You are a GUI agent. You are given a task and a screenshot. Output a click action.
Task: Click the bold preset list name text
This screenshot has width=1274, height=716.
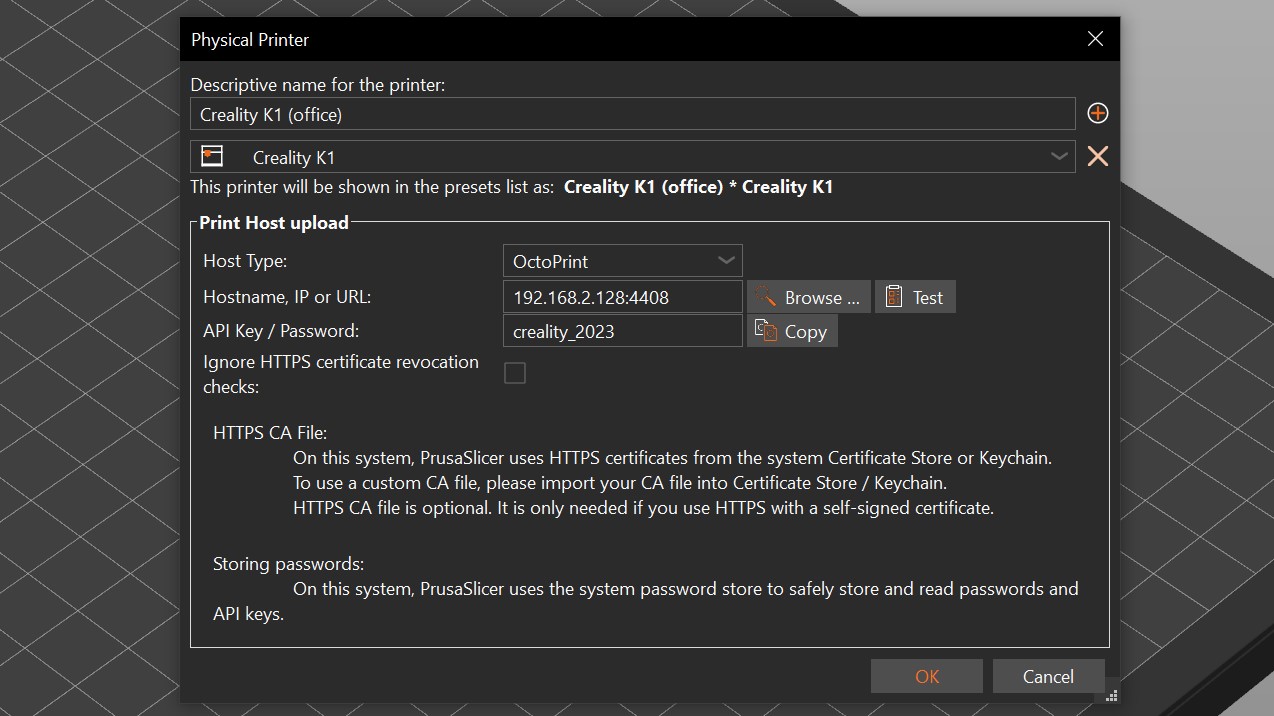pyautogui.click(x=698, y=187)
